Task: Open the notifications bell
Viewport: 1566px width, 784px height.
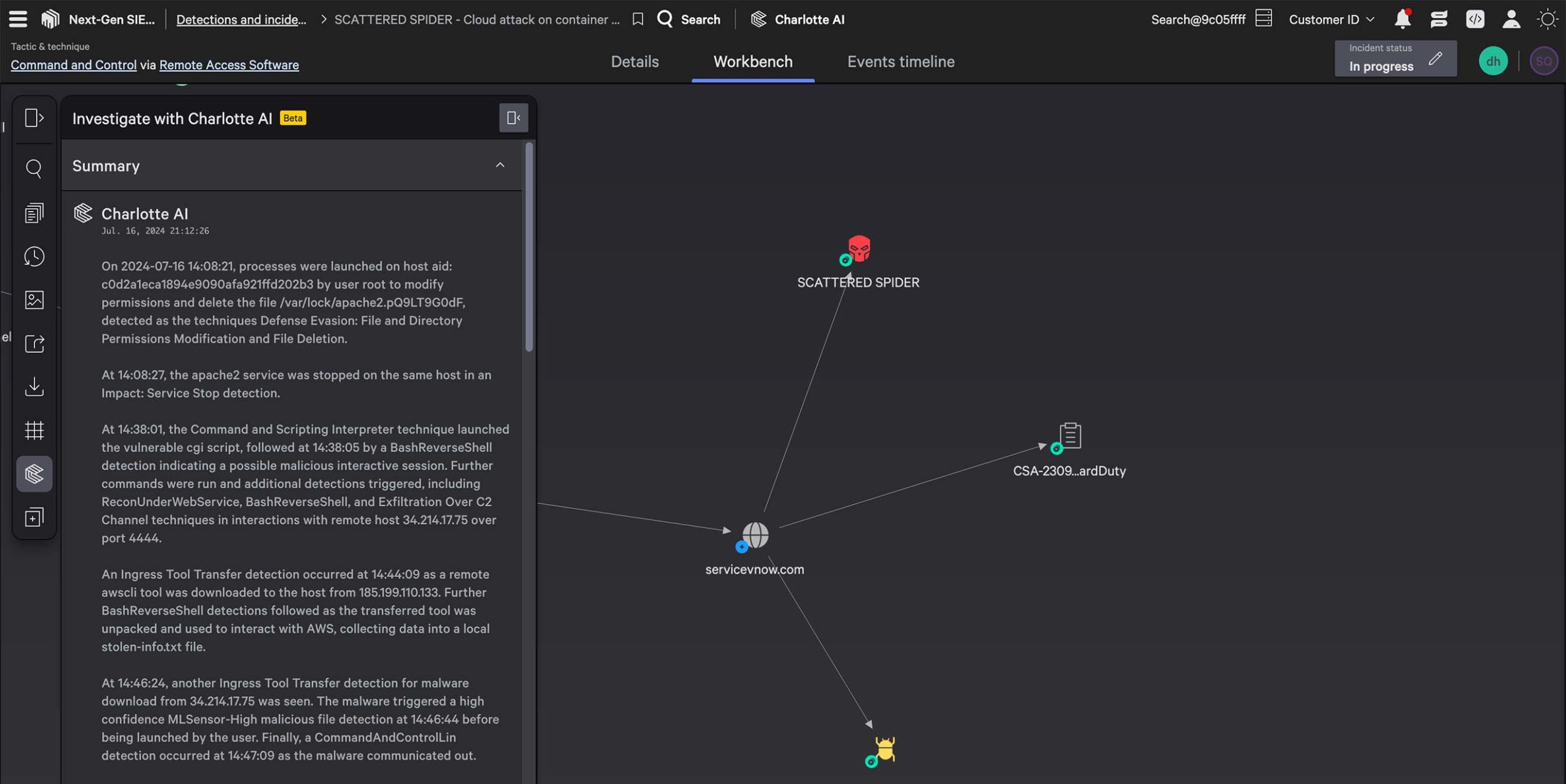Action: tap(1401, 19)
